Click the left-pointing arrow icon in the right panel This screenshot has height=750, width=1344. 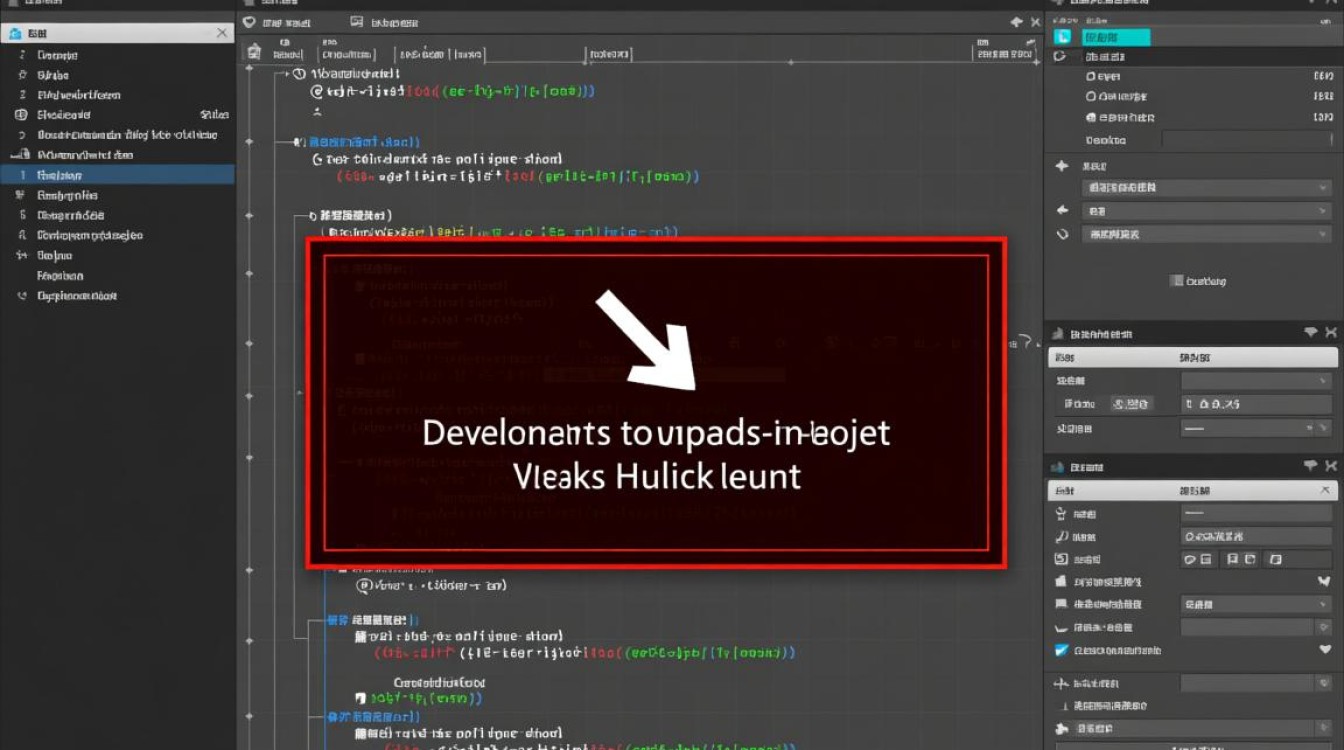coord(1062,211)
